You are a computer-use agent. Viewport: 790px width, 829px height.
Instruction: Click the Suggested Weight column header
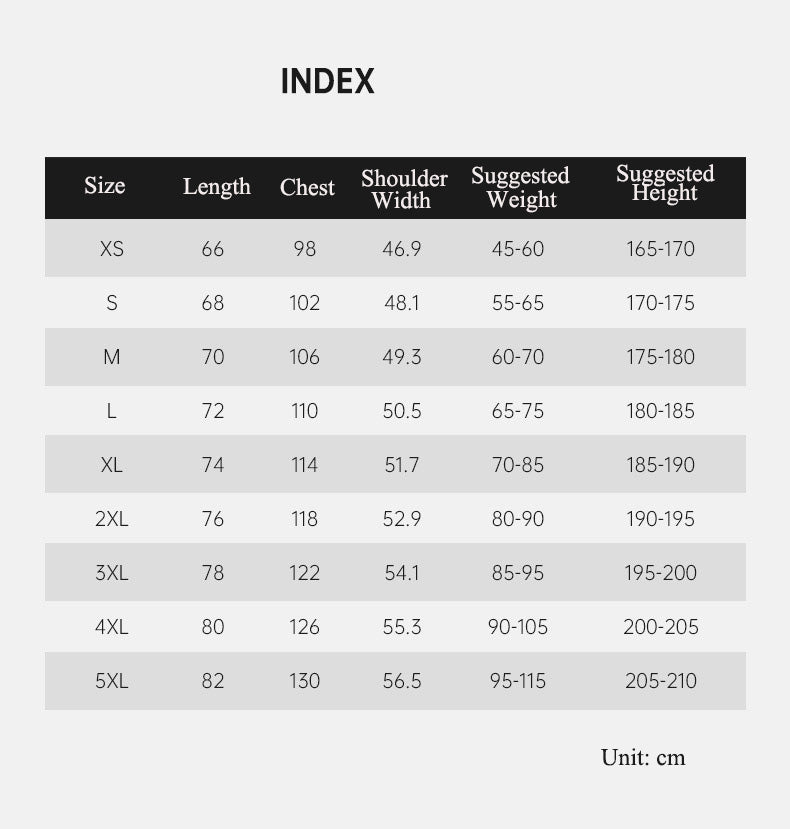pos(520,187)
